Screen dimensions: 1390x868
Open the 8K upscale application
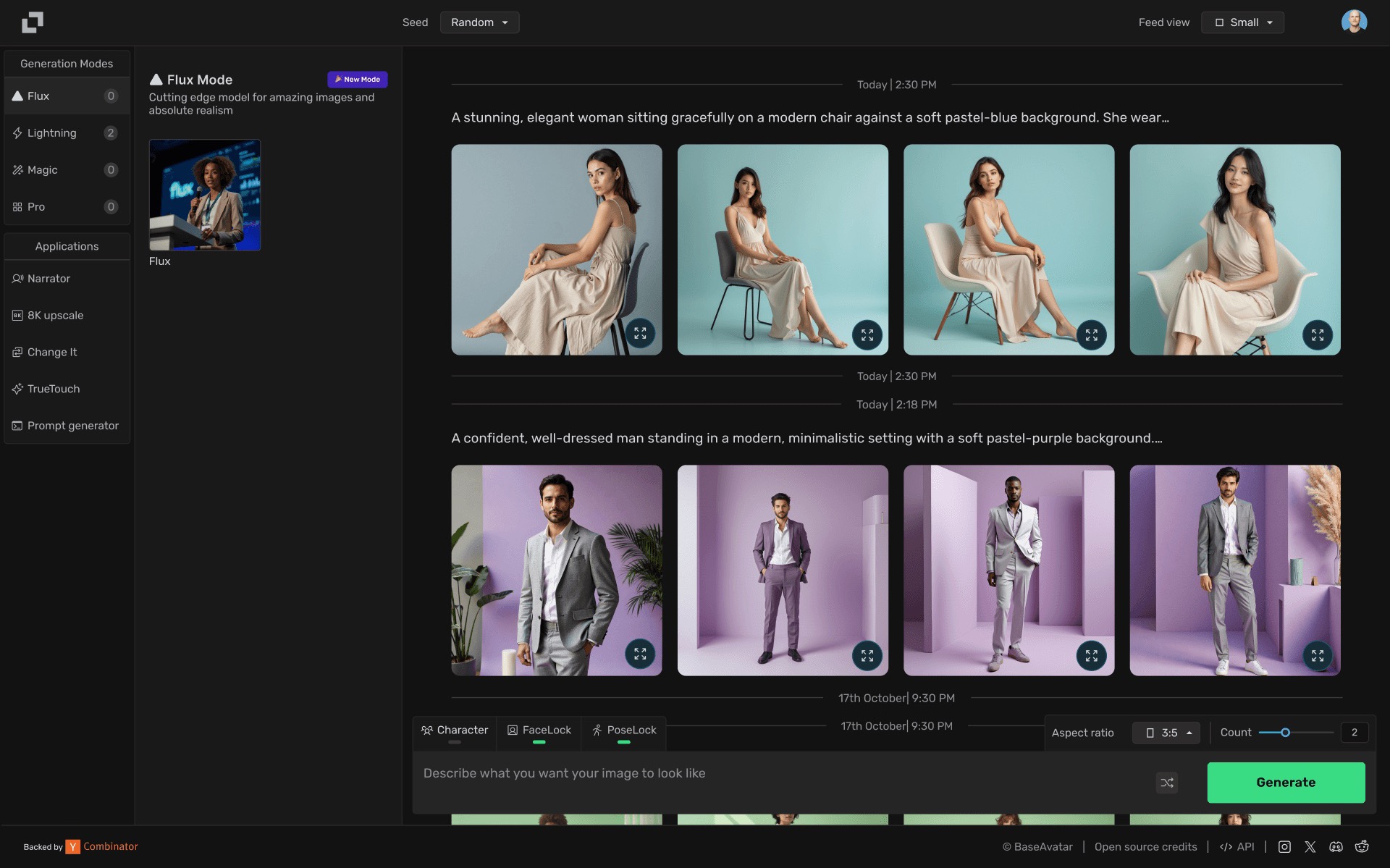click(x=67, y=315)
